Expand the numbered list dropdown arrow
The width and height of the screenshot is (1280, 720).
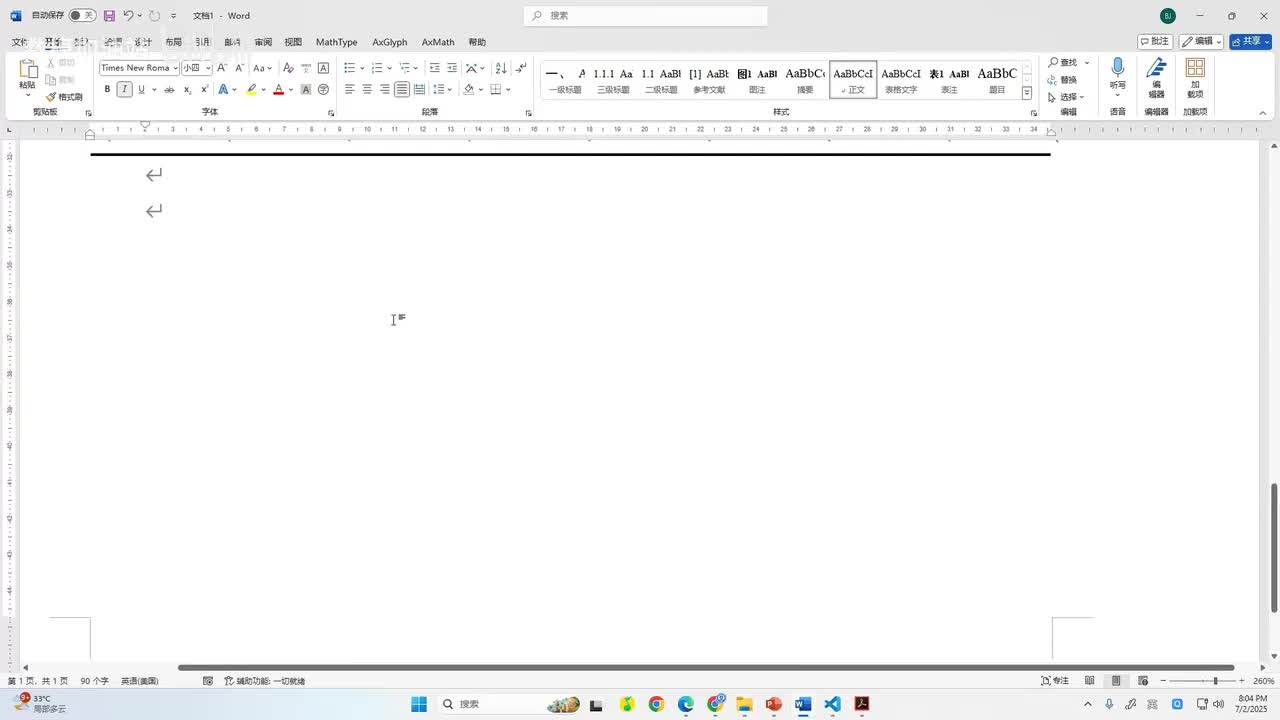(390, 68)
